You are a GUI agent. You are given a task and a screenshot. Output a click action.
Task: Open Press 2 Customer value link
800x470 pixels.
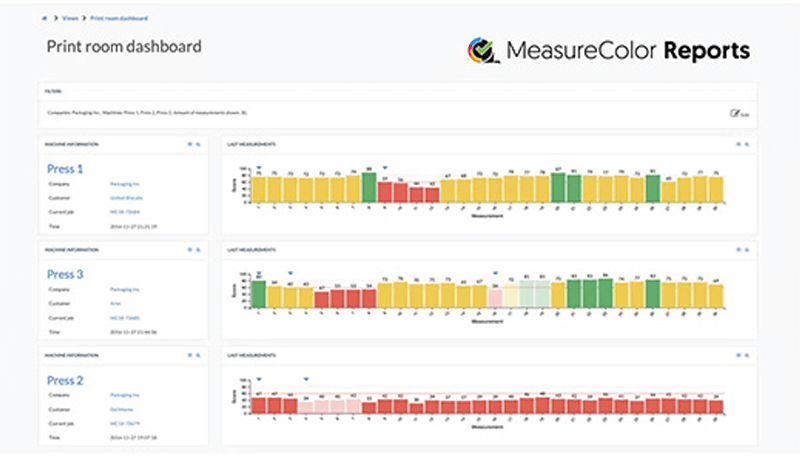[121, 409]
